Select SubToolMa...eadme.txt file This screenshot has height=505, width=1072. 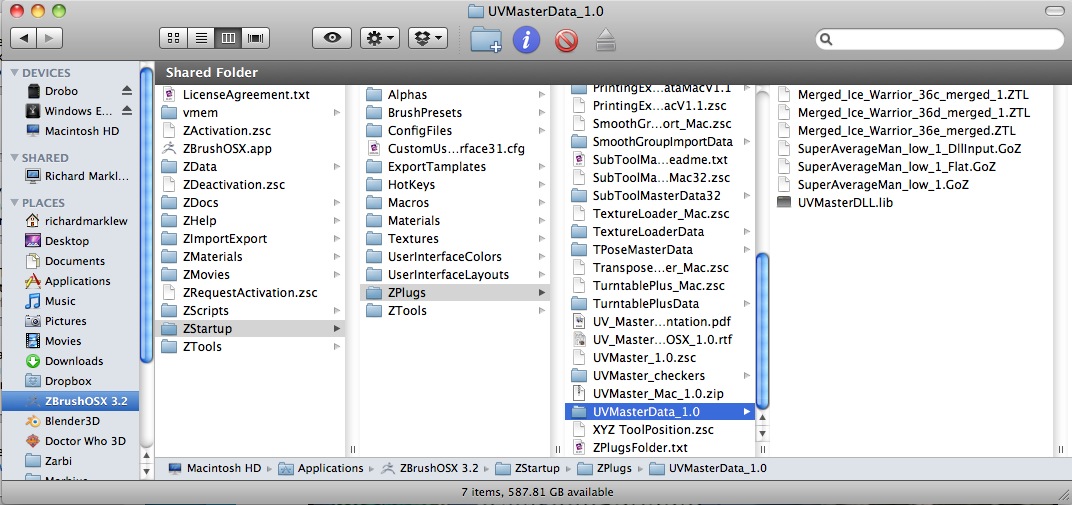[659, 159]
